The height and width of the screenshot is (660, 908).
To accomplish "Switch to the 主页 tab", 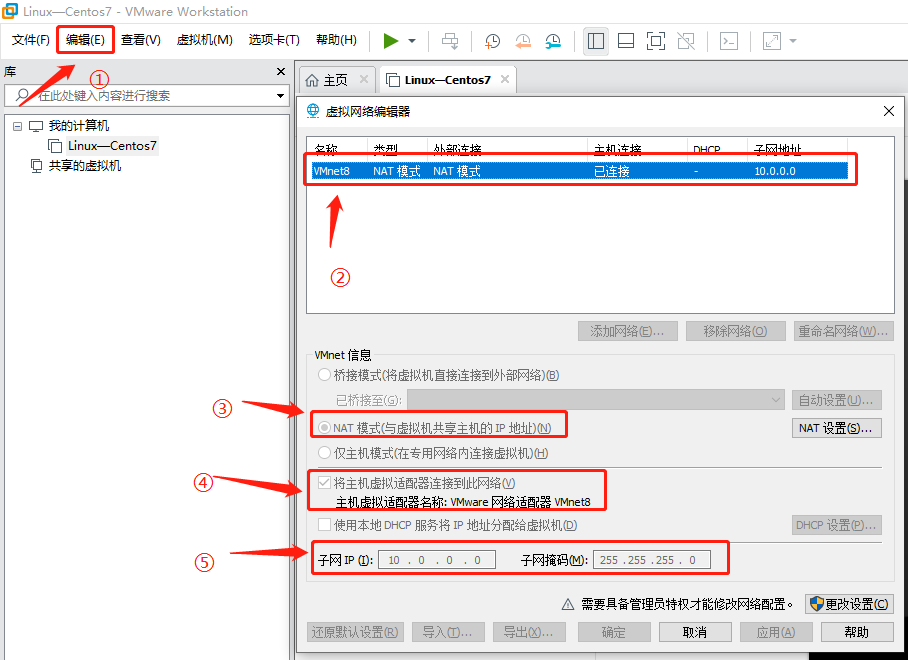I will (337, 80).
